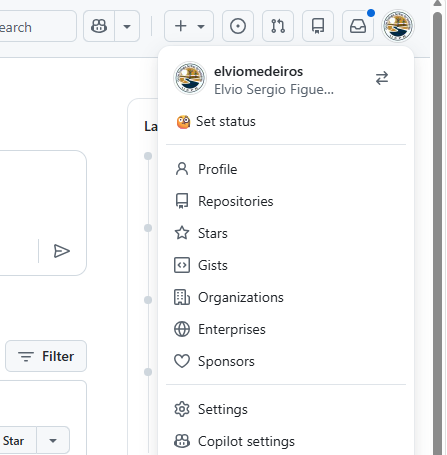Click the Elvio Sergio Figue... full name text
The width and height of the screenshot is (447, 455).
(x=274, y=89)
